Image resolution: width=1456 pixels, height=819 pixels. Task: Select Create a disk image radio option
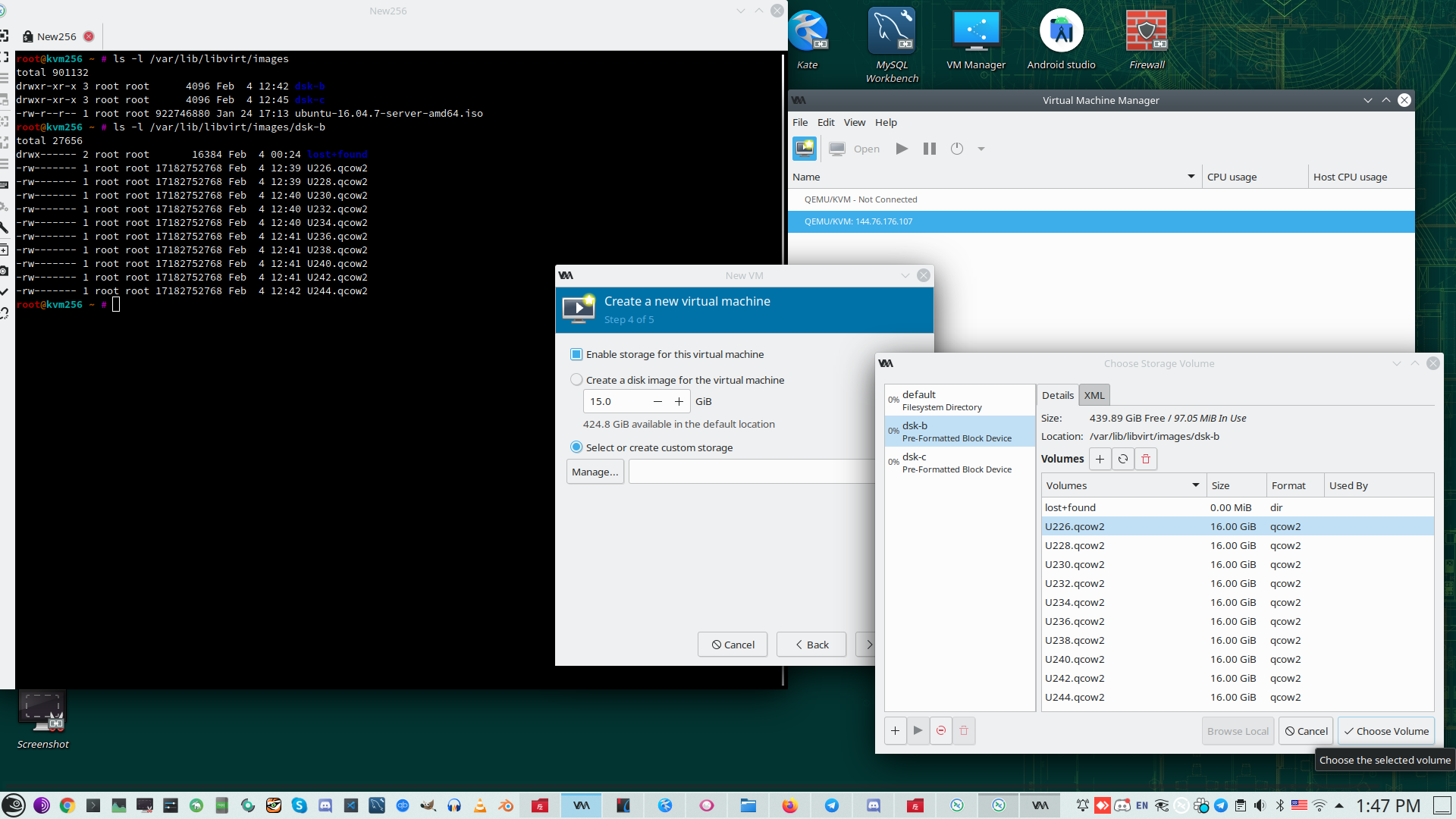click(576, 380)
